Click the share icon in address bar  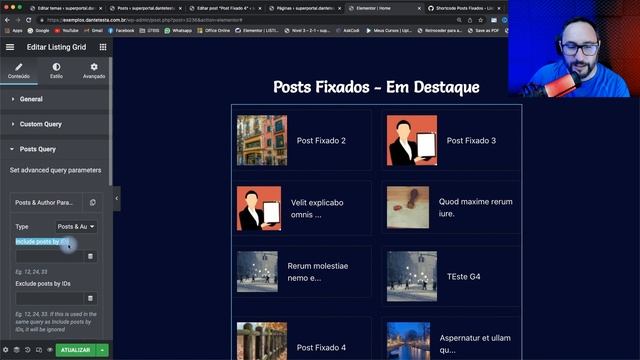(x=470, y=20)
